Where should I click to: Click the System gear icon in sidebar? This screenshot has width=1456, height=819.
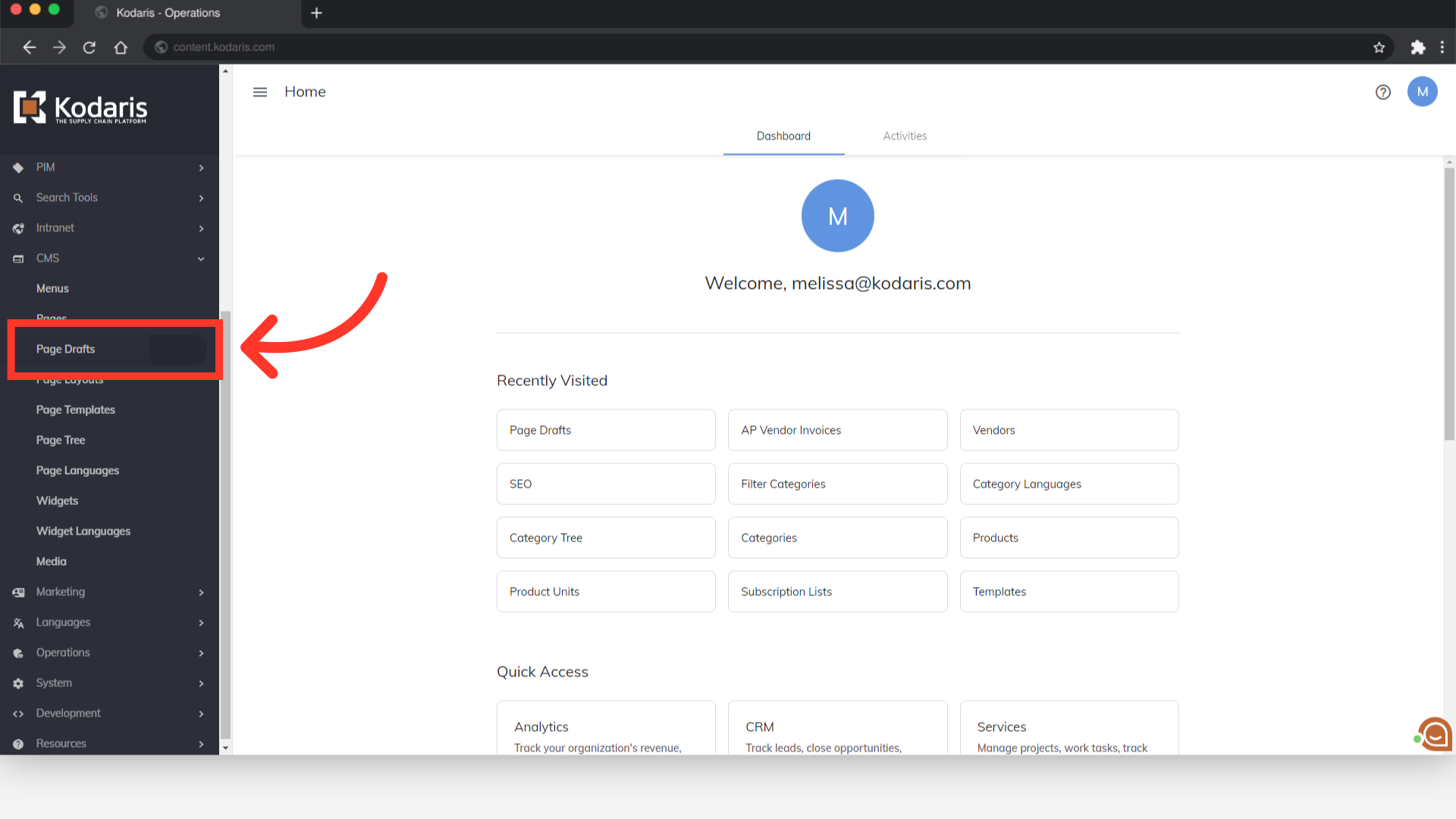click(x=18, y=683)
